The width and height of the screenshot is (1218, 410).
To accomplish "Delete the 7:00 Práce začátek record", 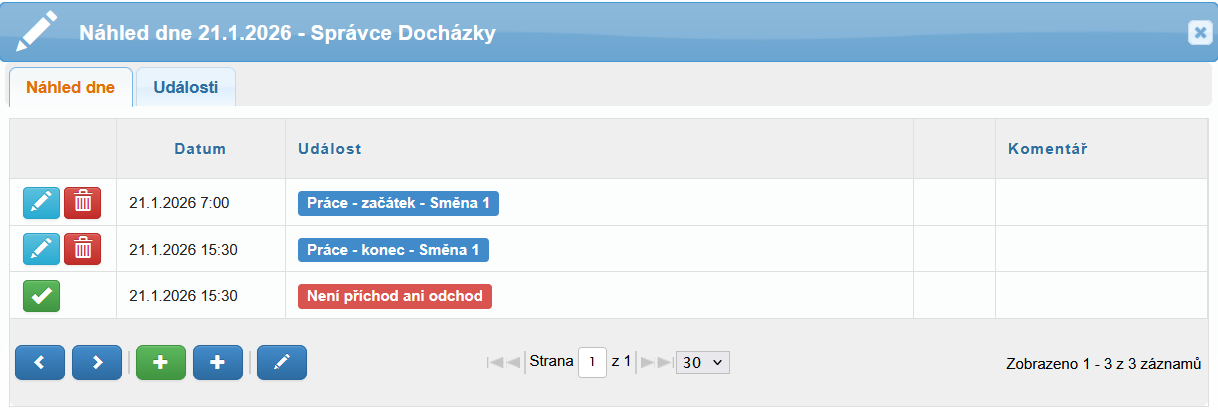I will click(x=82, y=203).
